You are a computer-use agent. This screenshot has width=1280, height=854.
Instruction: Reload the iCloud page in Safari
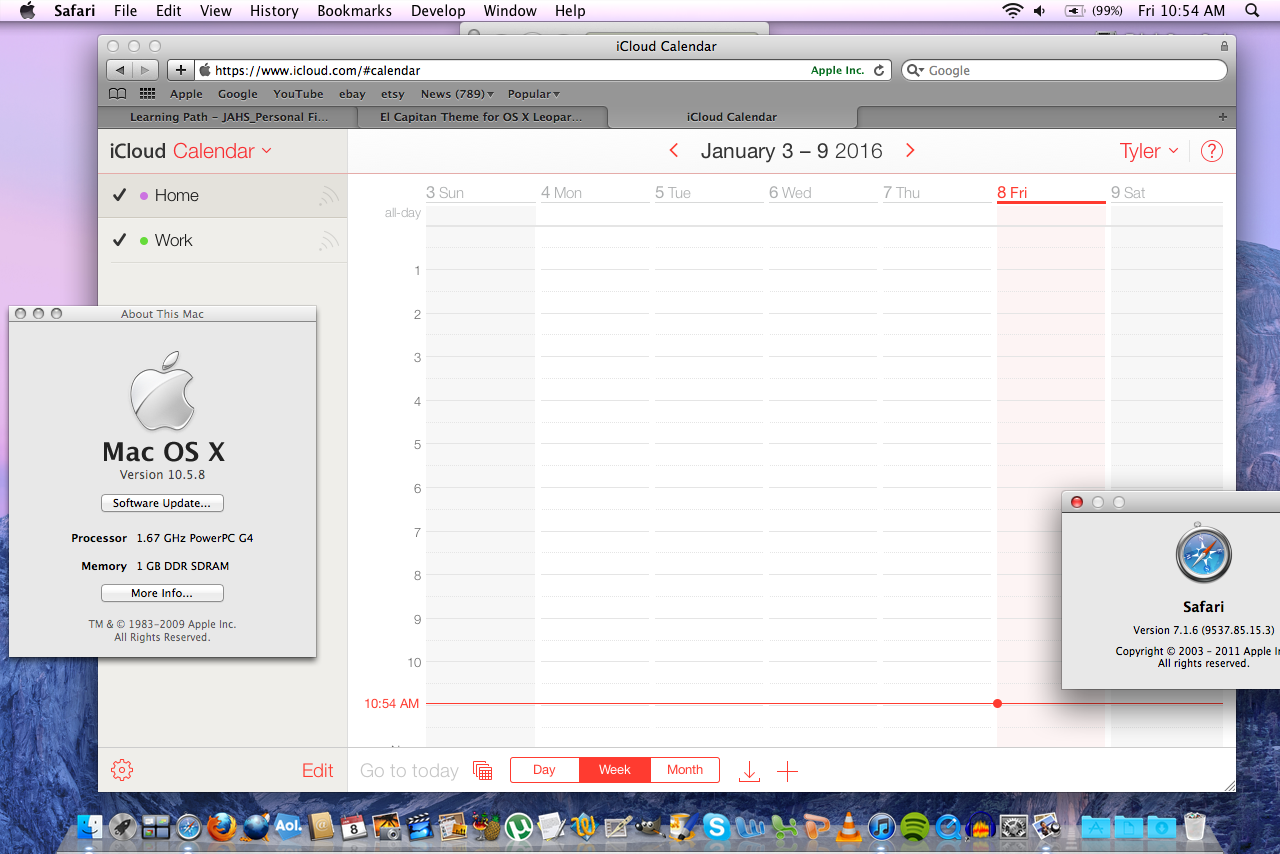tap(879, 71)
